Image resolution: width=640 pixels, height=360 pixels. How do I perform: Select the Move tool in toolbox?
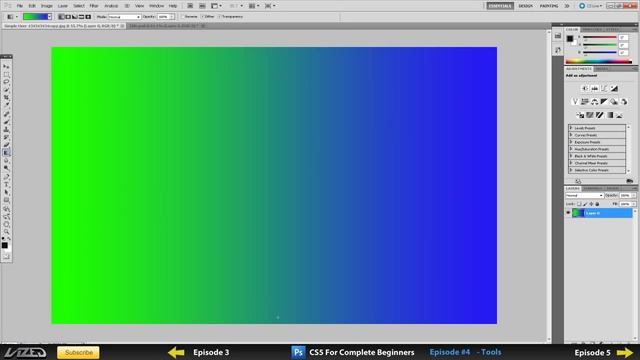(x=6, y=67)
